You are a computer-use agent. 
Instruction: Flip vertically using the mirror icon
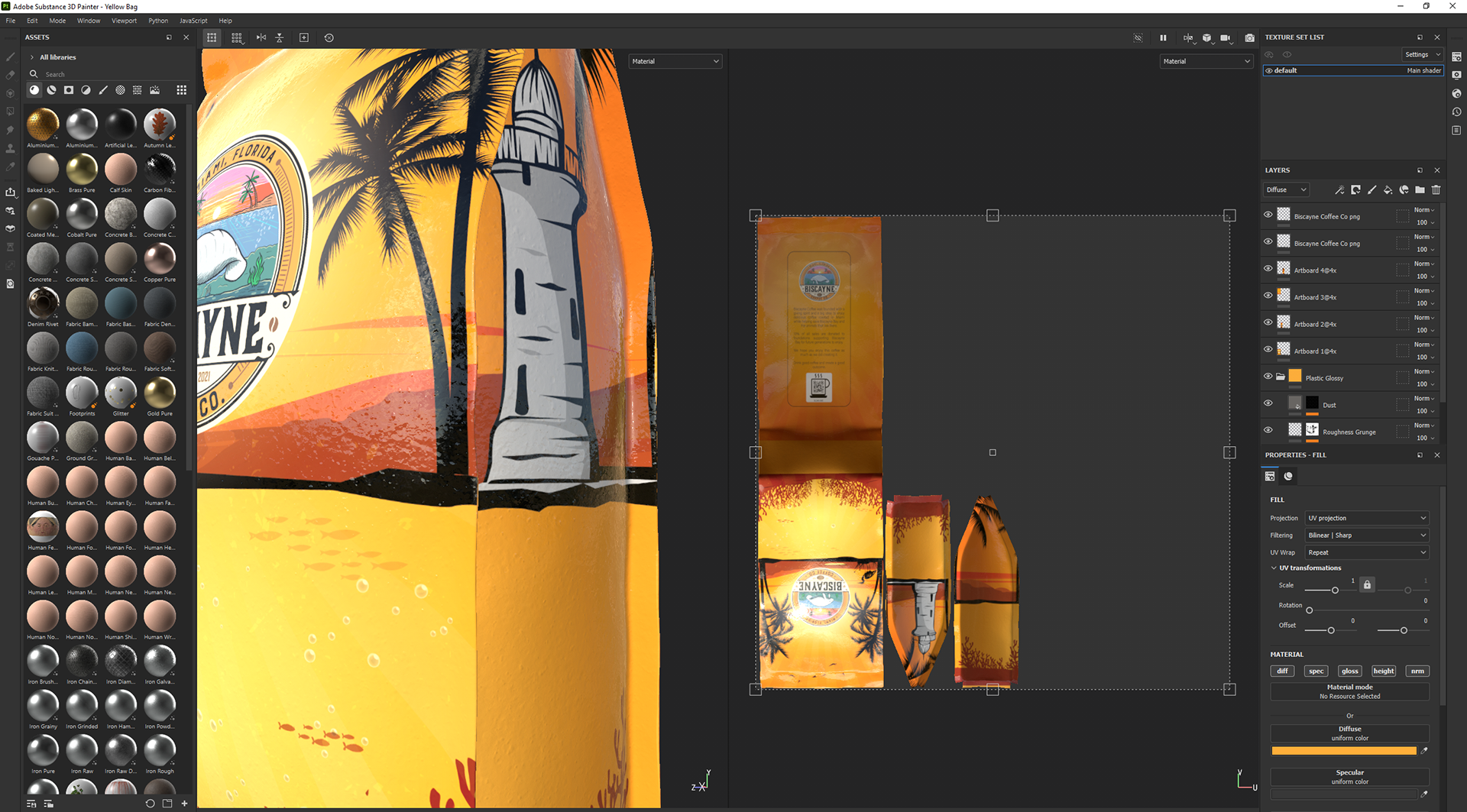coord(280,37)
